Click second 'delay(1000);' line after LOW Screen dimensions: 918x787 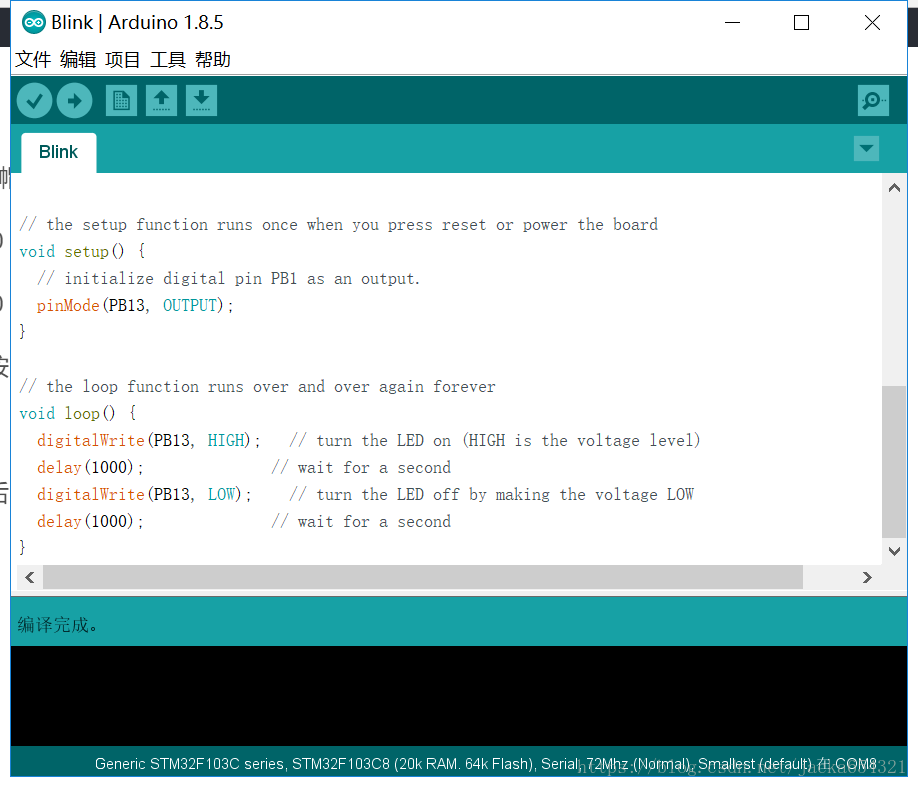90,521
